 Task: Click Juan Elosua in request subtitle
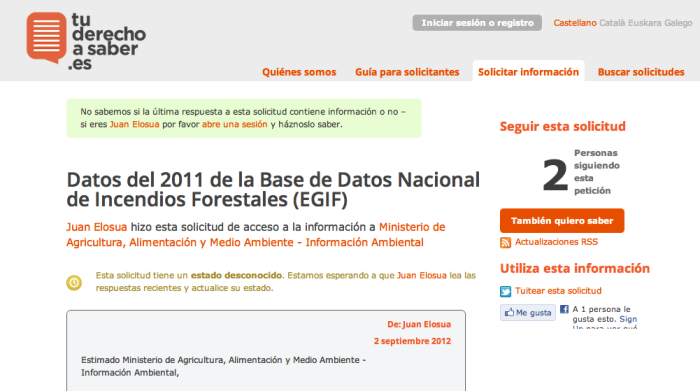click(96, 227)
